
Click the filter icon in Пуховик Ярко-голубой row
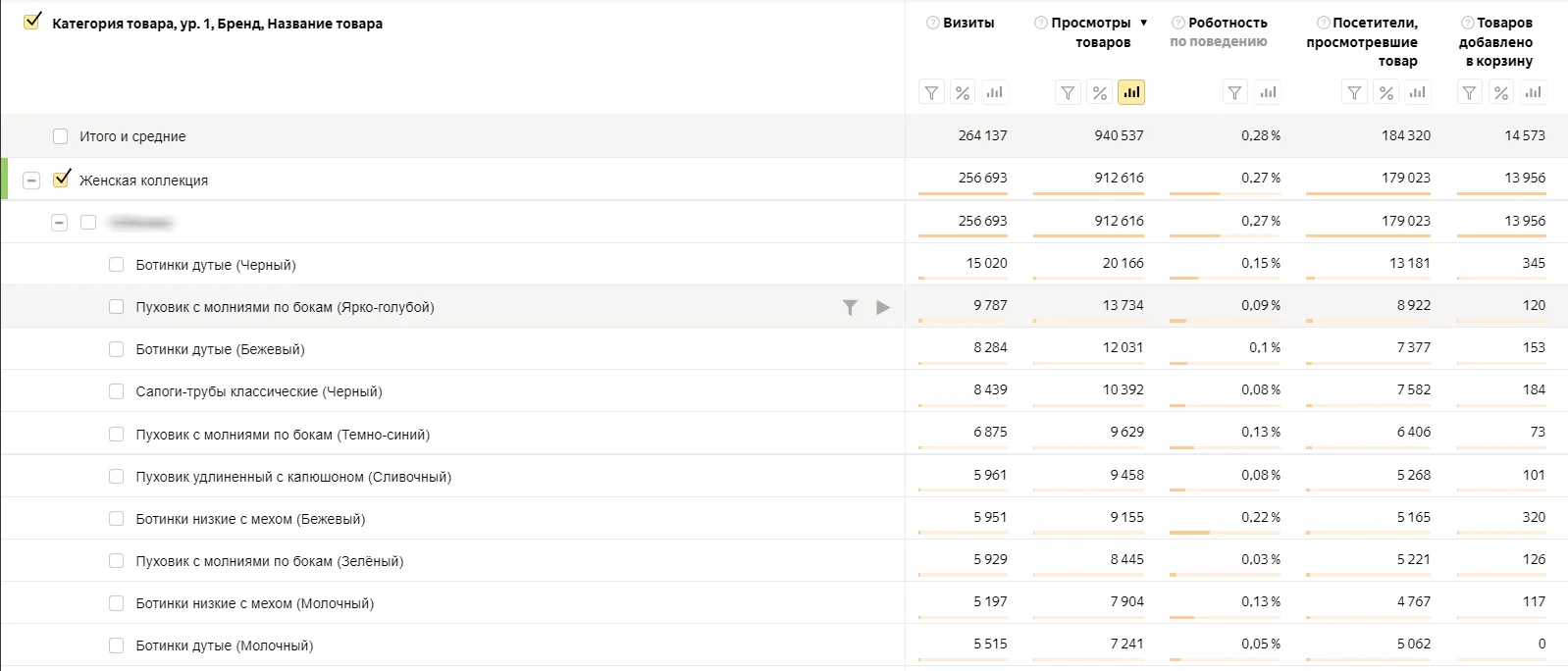[850, 307]
